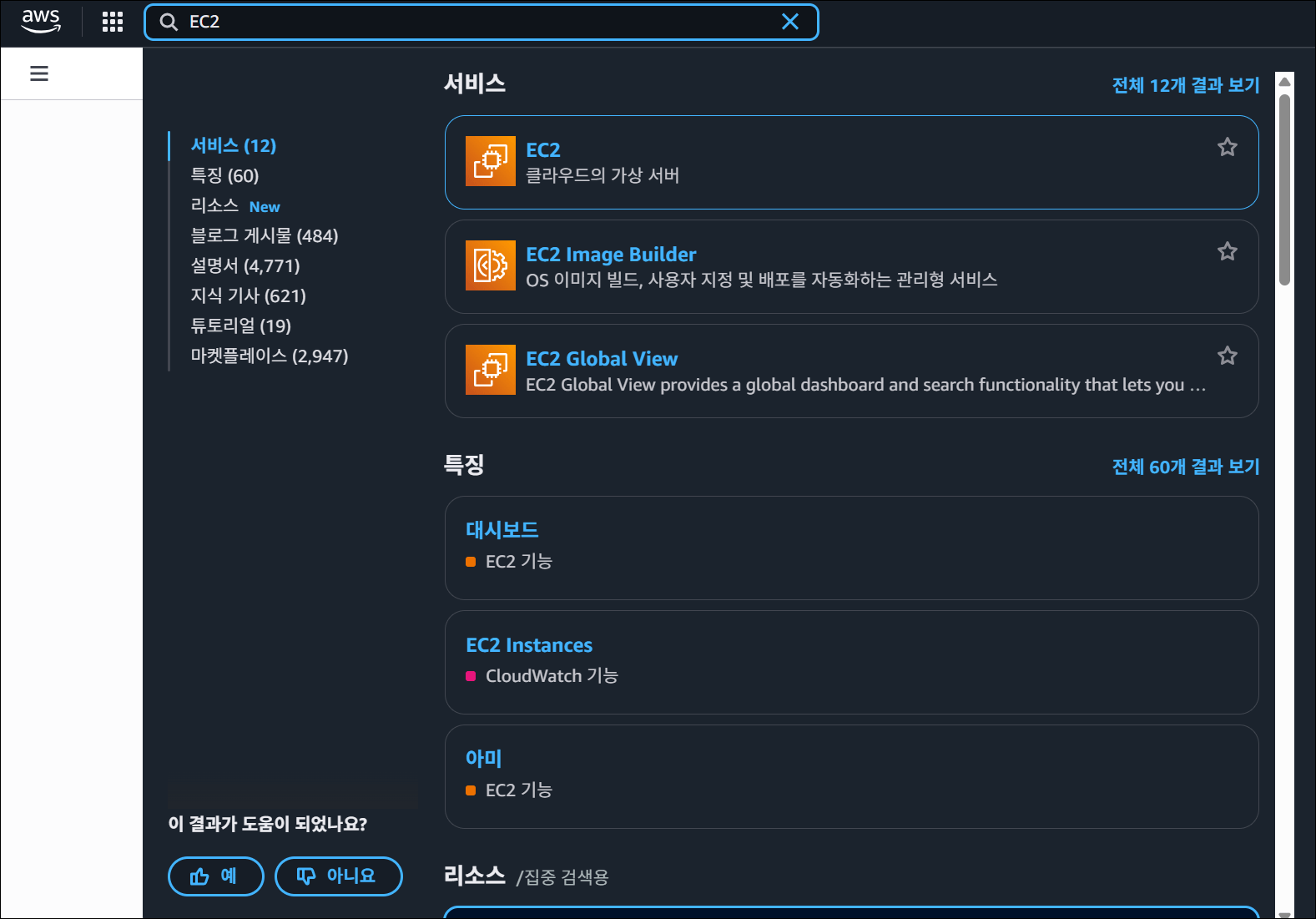Click the EC2 Global View description text
1316x919 pixels.
point(865,385)
